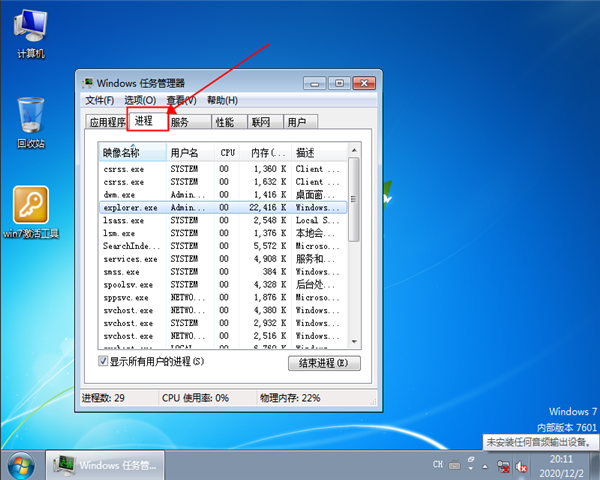
Task: Sort by the 内存 column header
Action: (x=266, y=153)
